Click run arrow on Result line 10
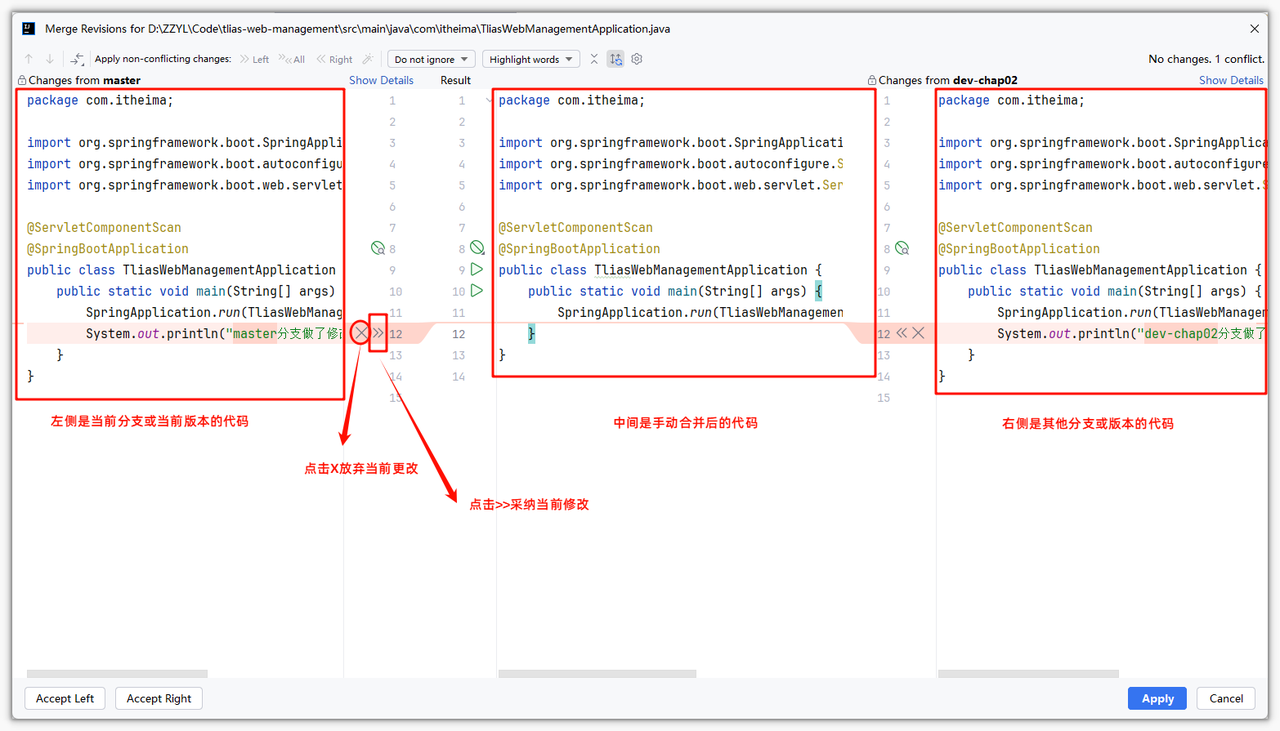The image size is (1280, 731). [477, 291]
